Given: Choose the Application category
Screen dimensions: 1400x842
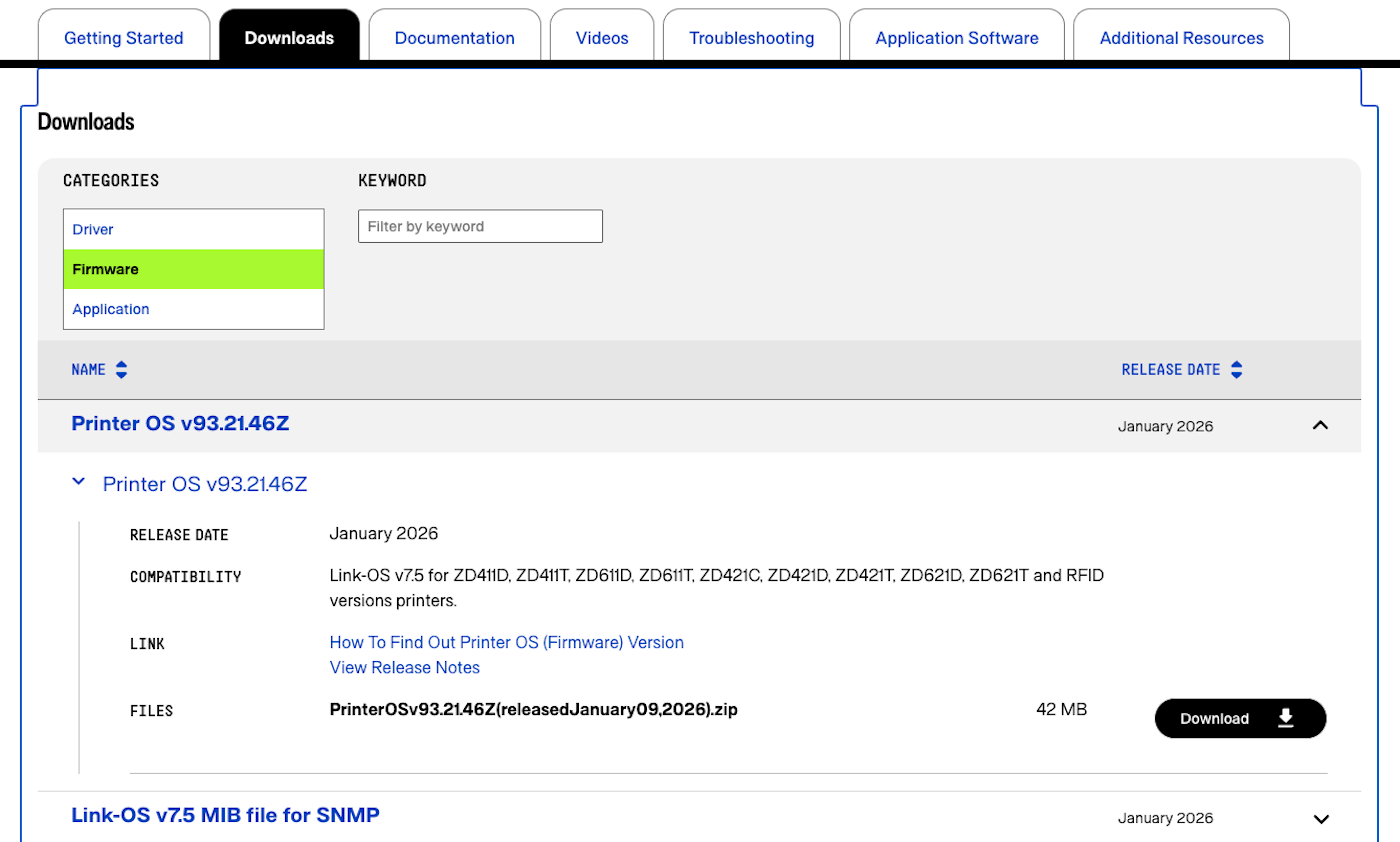Looking at the screenshot, I should (x=194, y=309).
